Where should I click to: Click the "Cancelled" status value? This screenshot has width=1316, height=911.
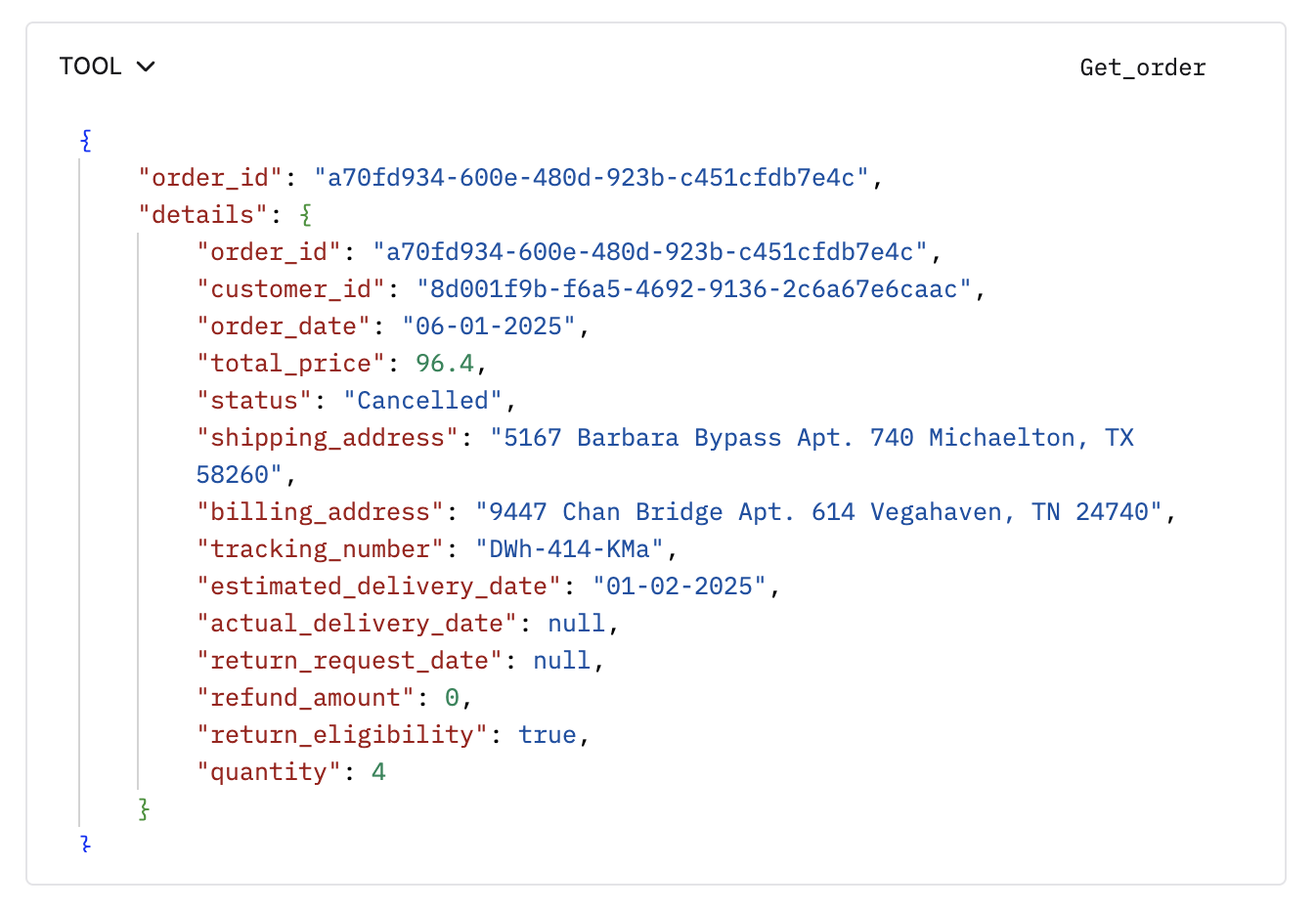click(422, 401)
